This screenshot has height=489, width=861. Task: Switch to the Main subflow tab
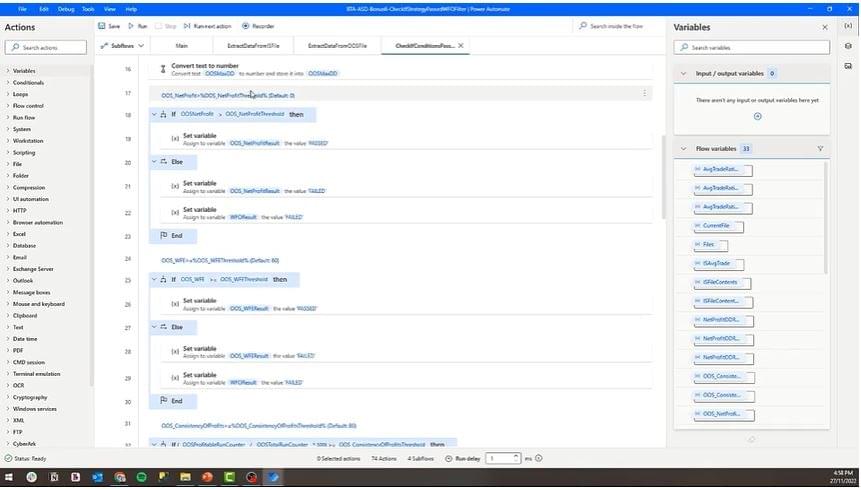coord(181,46)
